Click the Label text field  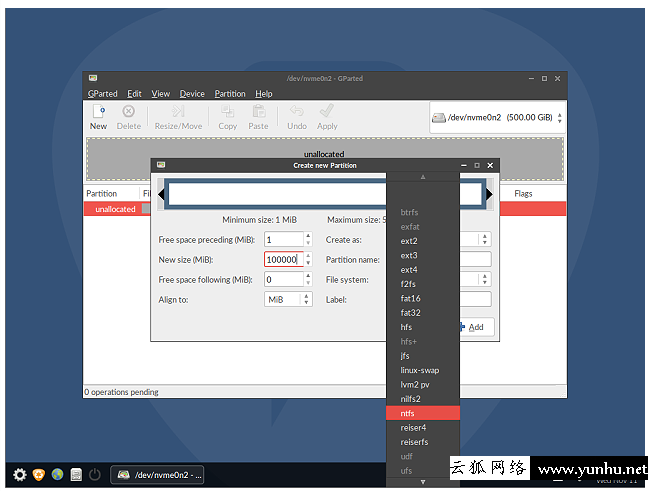pos(475,299)
